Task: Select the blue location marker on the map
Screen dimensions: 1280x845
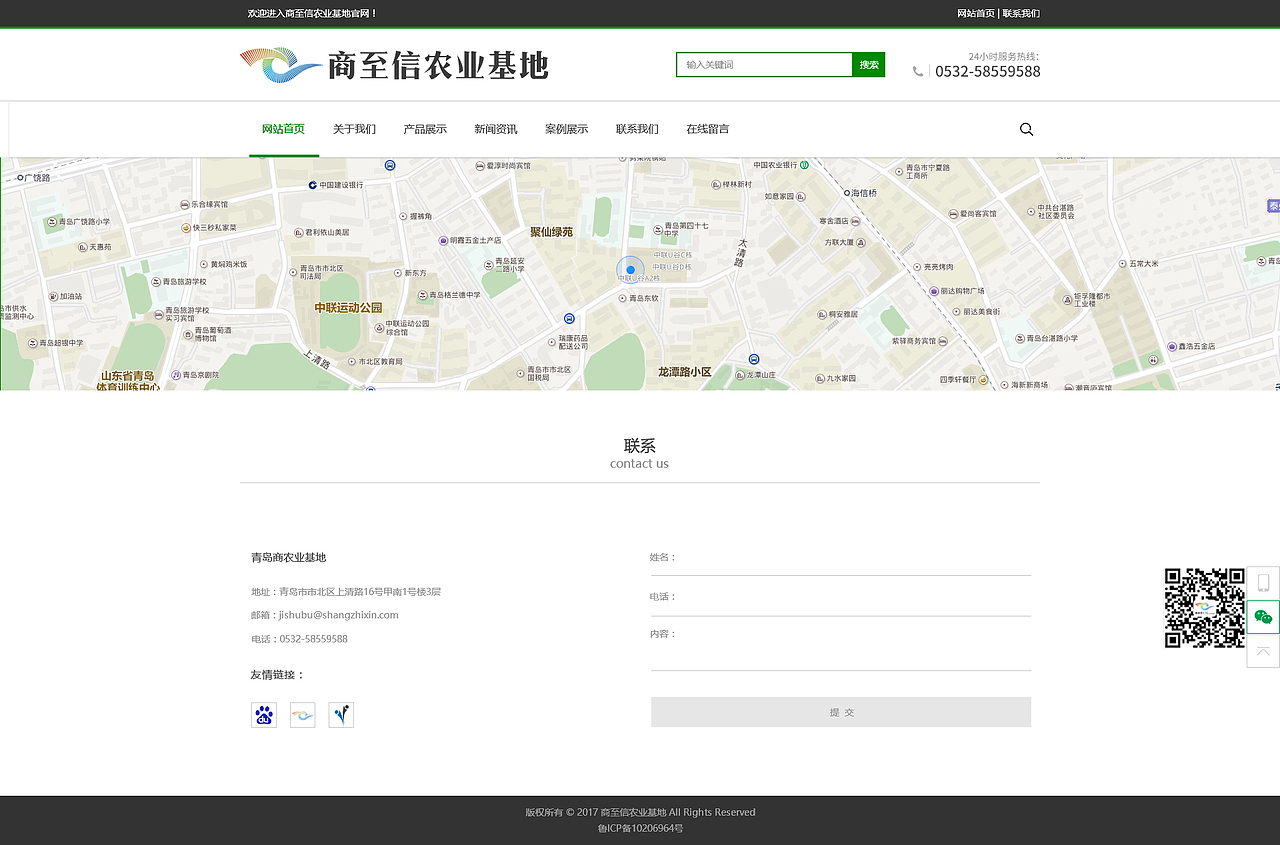Action: [x=630, y=270]
